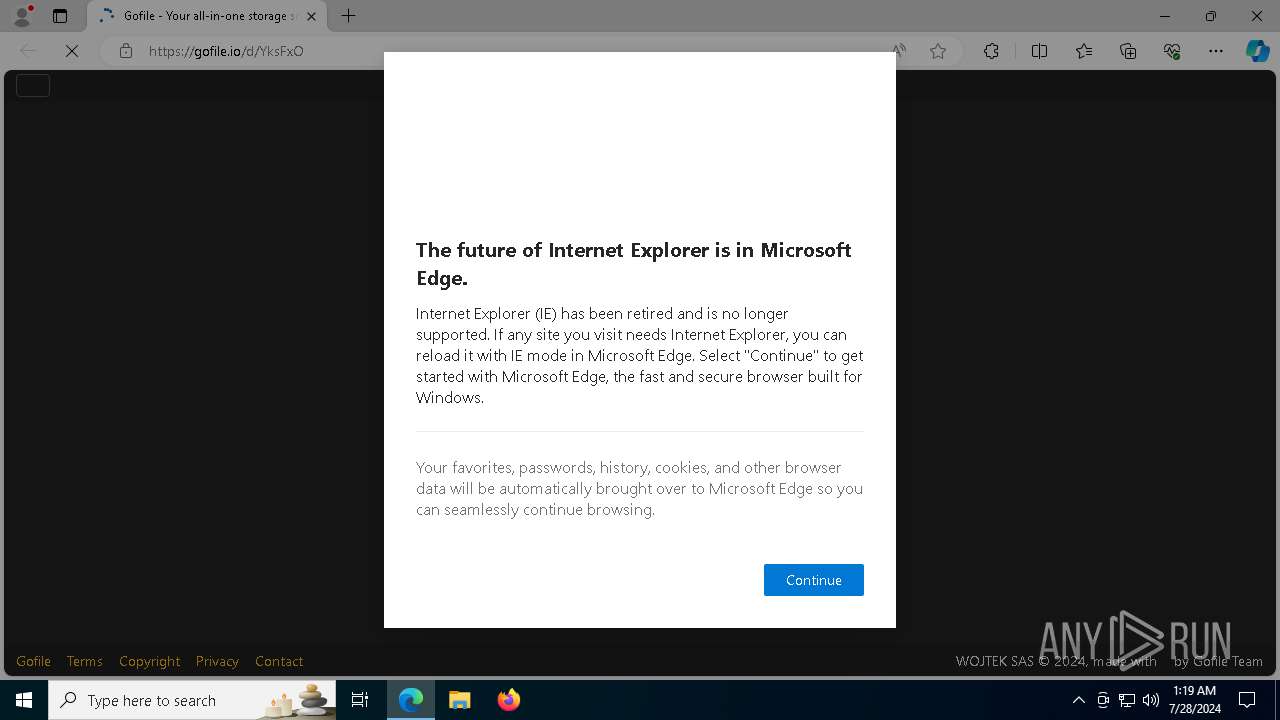The image size is (1280, 720).
Task: Open the notification center
Action: tap(1247, 700)
